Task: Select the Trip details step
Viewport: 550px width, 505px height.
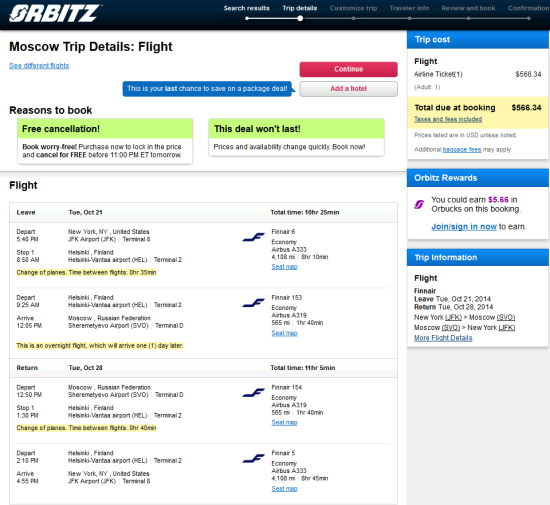Action: 300,8
